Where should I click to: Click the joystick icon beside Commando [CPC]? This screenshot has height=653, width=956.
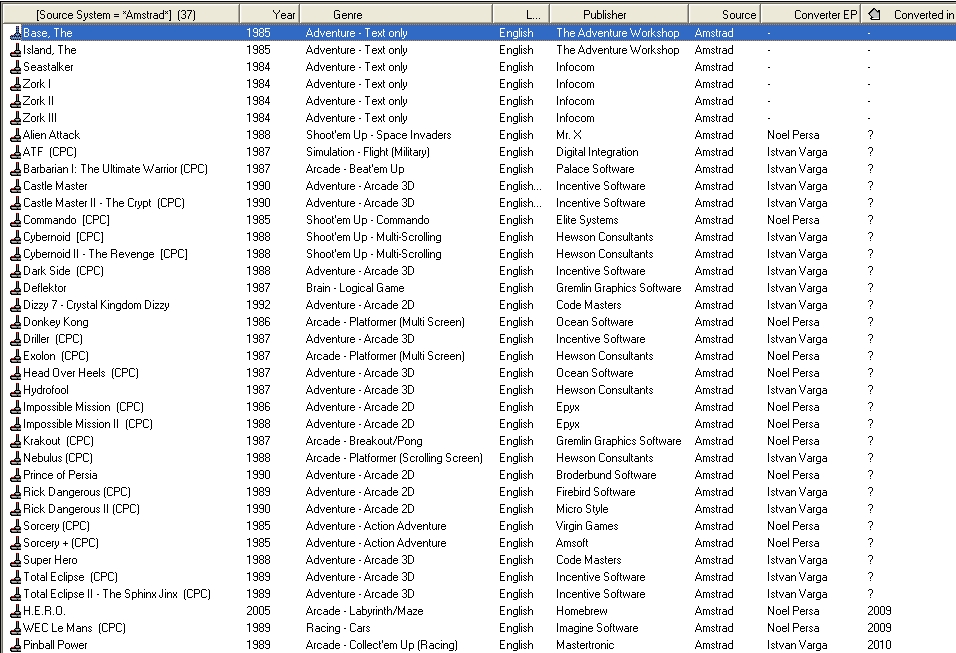point(16,220)
